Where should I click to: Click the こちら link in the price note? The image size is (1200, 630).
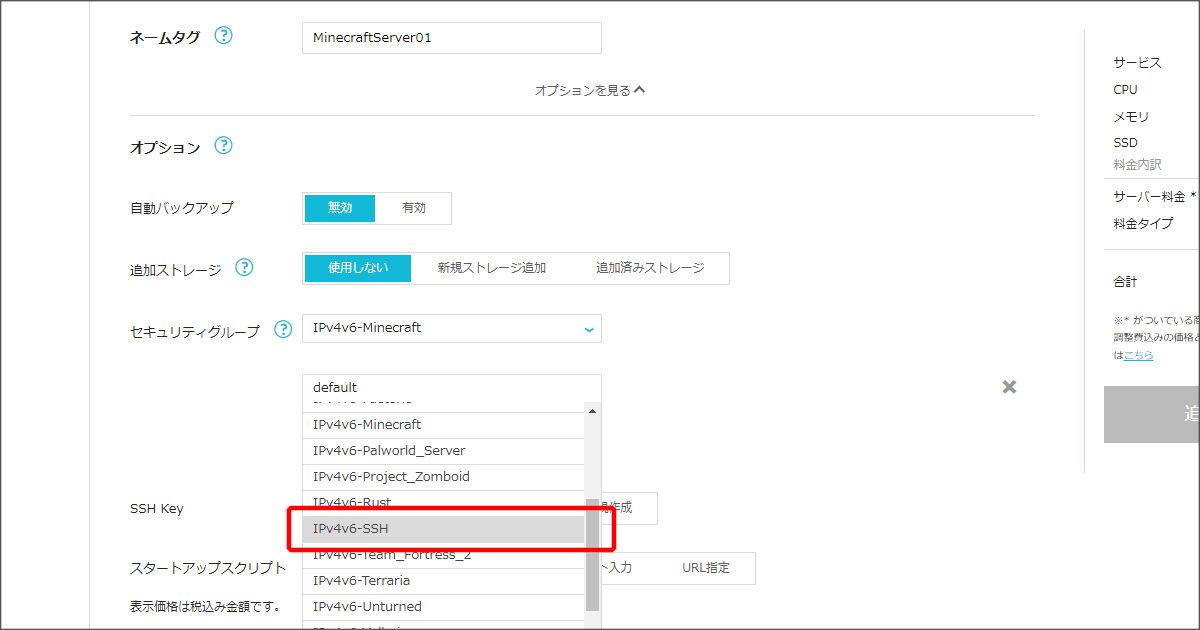point(1138,355)
